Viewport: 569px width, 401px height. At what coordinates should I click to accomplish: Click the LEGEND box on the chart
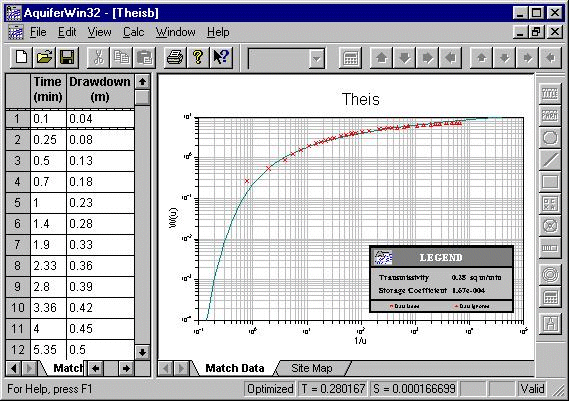pos(441,279)
